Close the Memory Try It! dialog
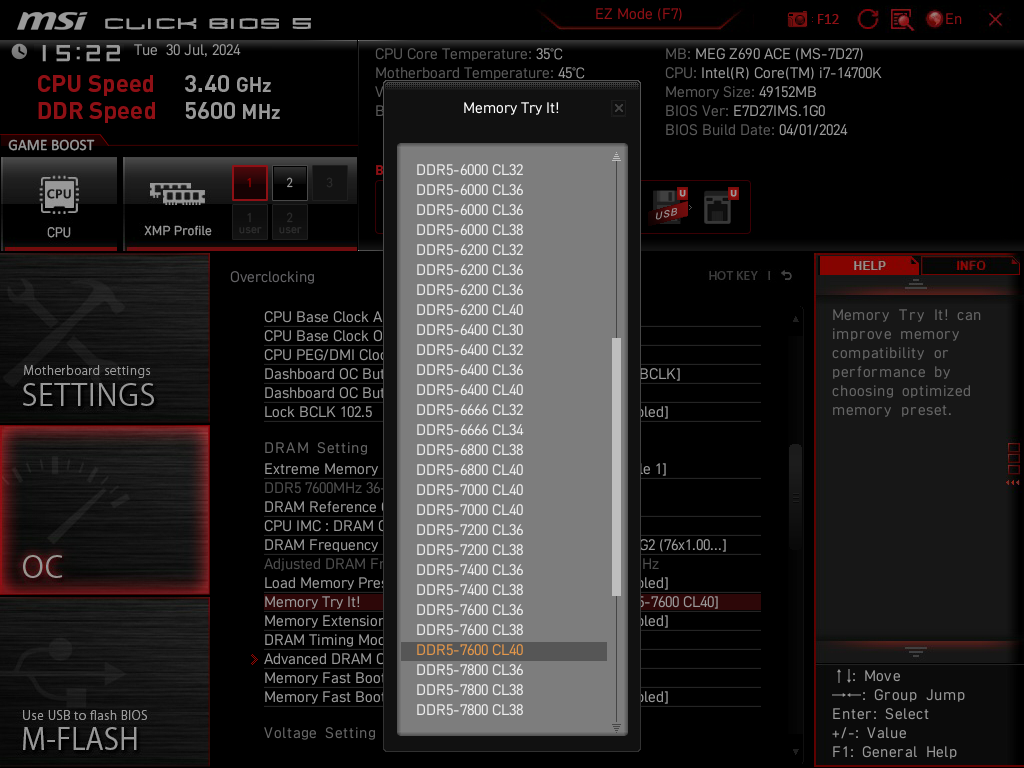 click(x=618, y=108)
